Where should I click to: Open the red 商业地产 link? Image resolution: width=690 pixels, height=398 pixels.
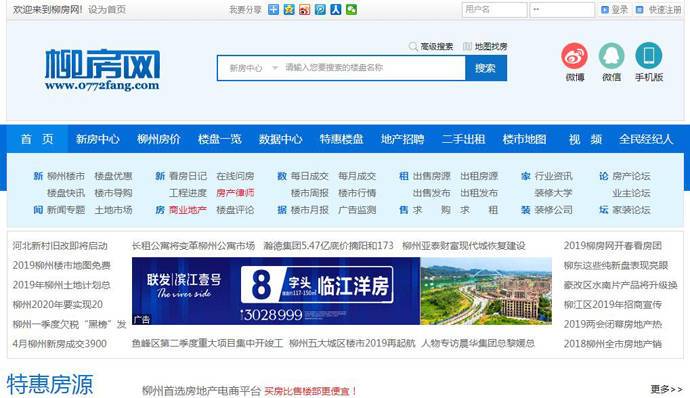click(x=187, y=210)
